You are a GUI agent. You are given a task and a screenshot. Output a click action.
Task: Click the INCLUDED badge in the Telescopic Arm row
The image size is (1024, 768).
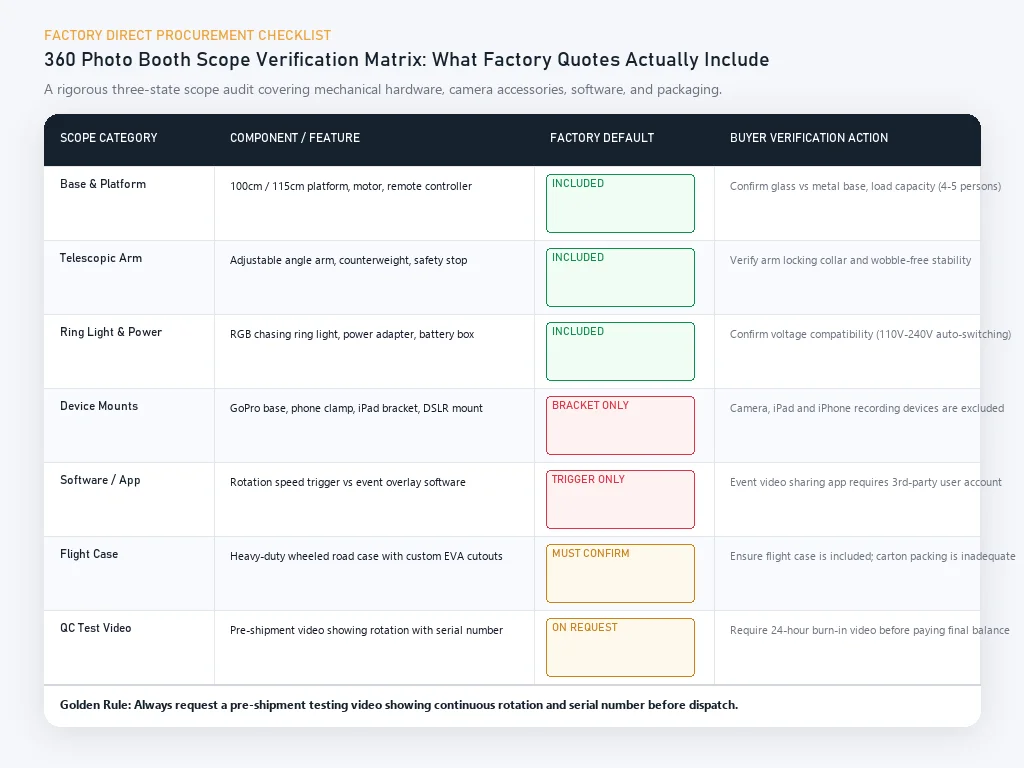[620, 278]
